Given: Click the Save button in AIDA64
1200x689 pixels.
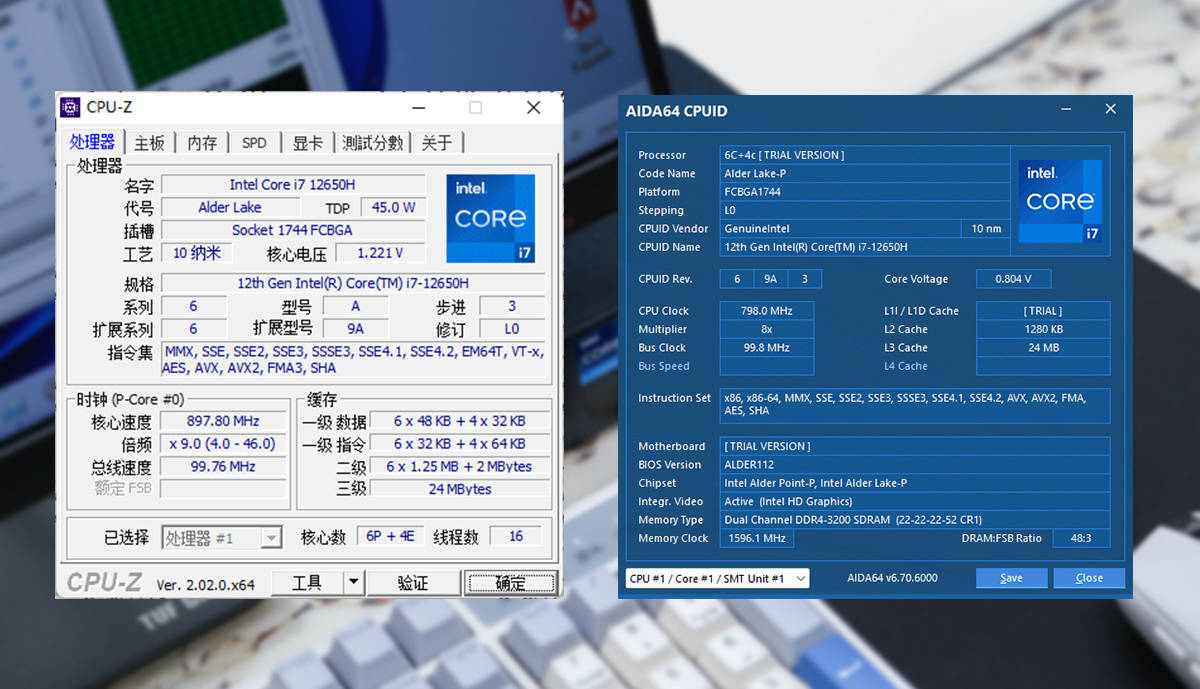Looking at the screenshot, I should click(x=1011, y=578).
